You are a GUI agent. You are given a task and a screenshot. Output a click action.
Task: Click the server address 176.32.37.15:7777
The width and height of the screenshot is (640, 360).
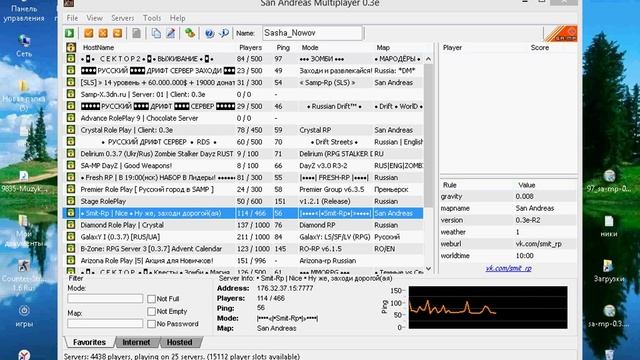coord(285,288)
